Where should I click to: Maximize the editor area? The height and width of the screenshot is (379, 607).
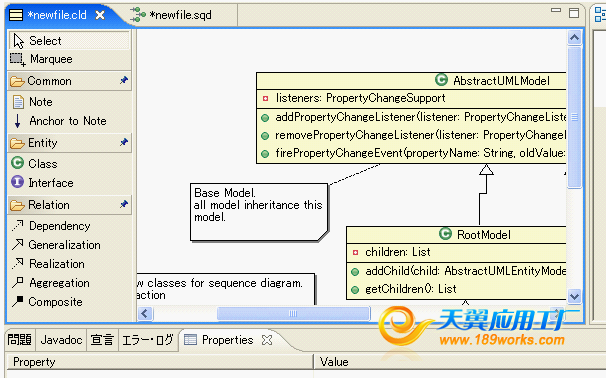click(574, 13)
